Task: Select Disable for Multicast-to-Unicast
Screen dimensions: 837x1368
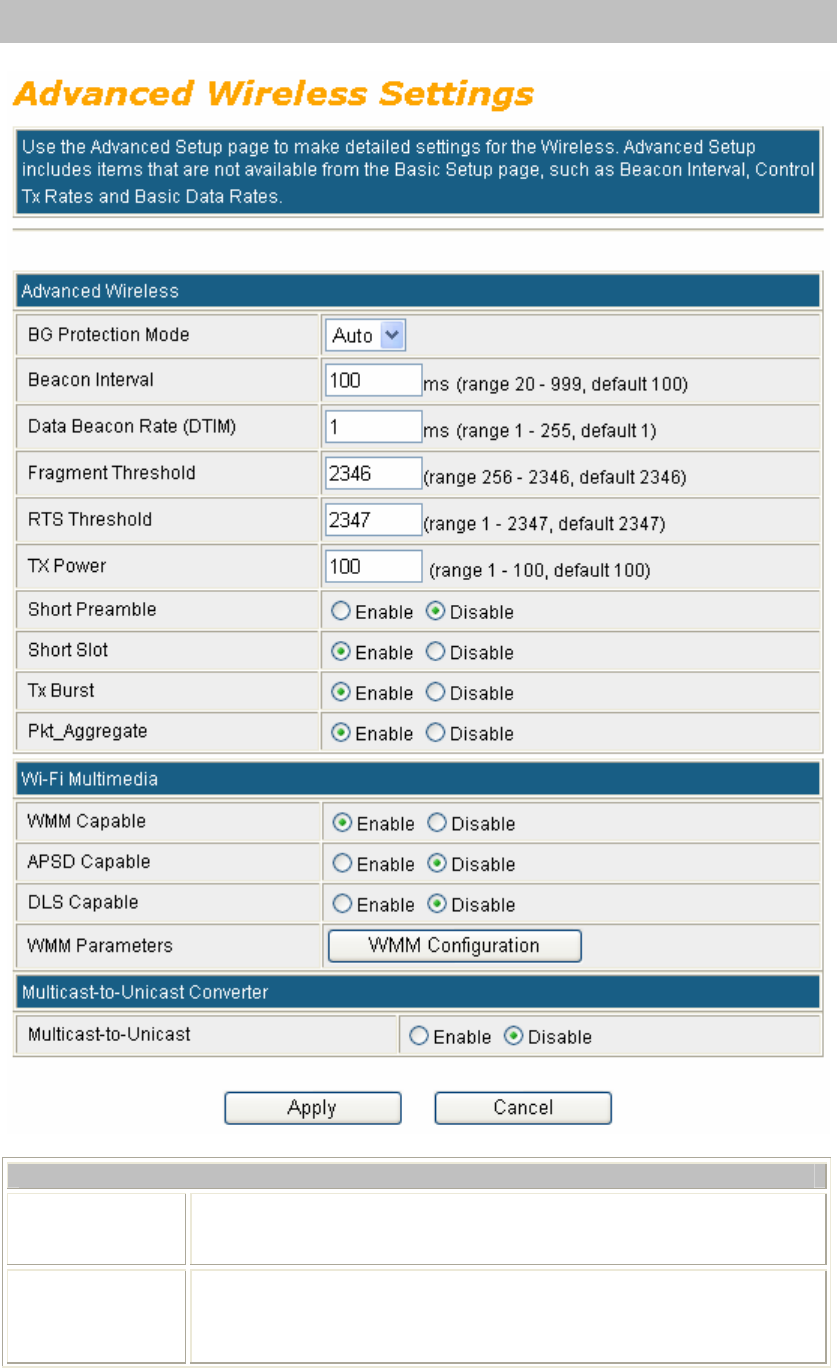Action: point(514,1036)
